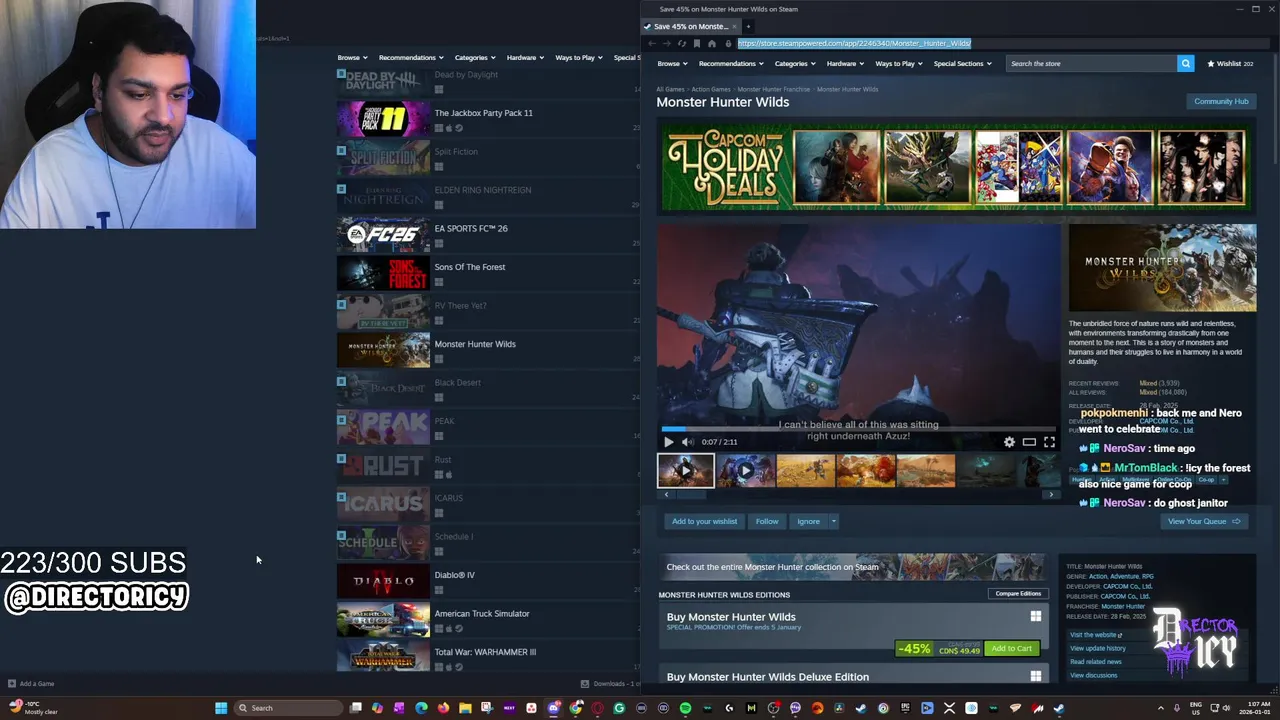
Task: Open 'All Games' breadcrumb link
Action: (x=670, y=89)
